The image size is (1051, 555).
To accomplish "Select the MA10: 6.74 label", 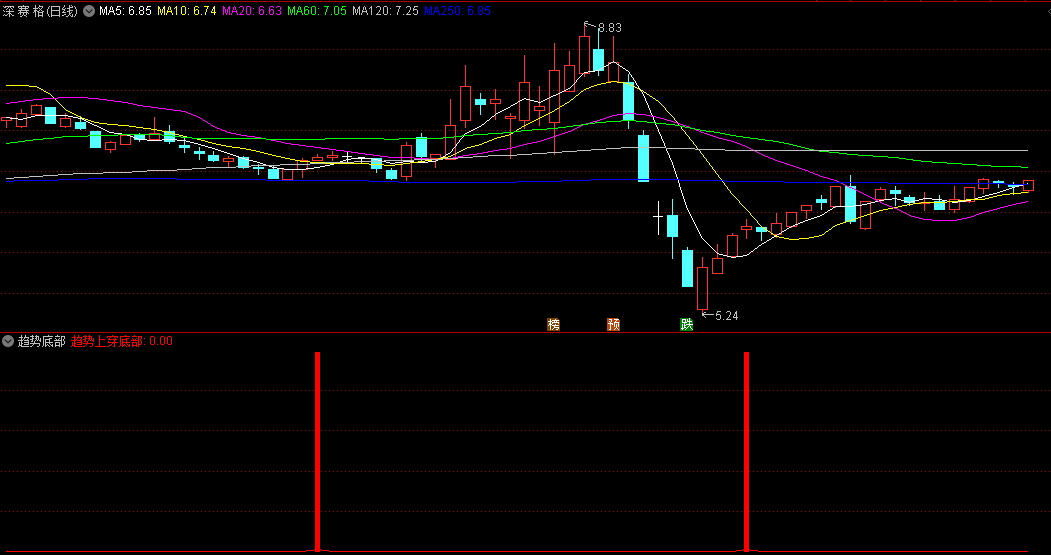I will tap(186, 11).
